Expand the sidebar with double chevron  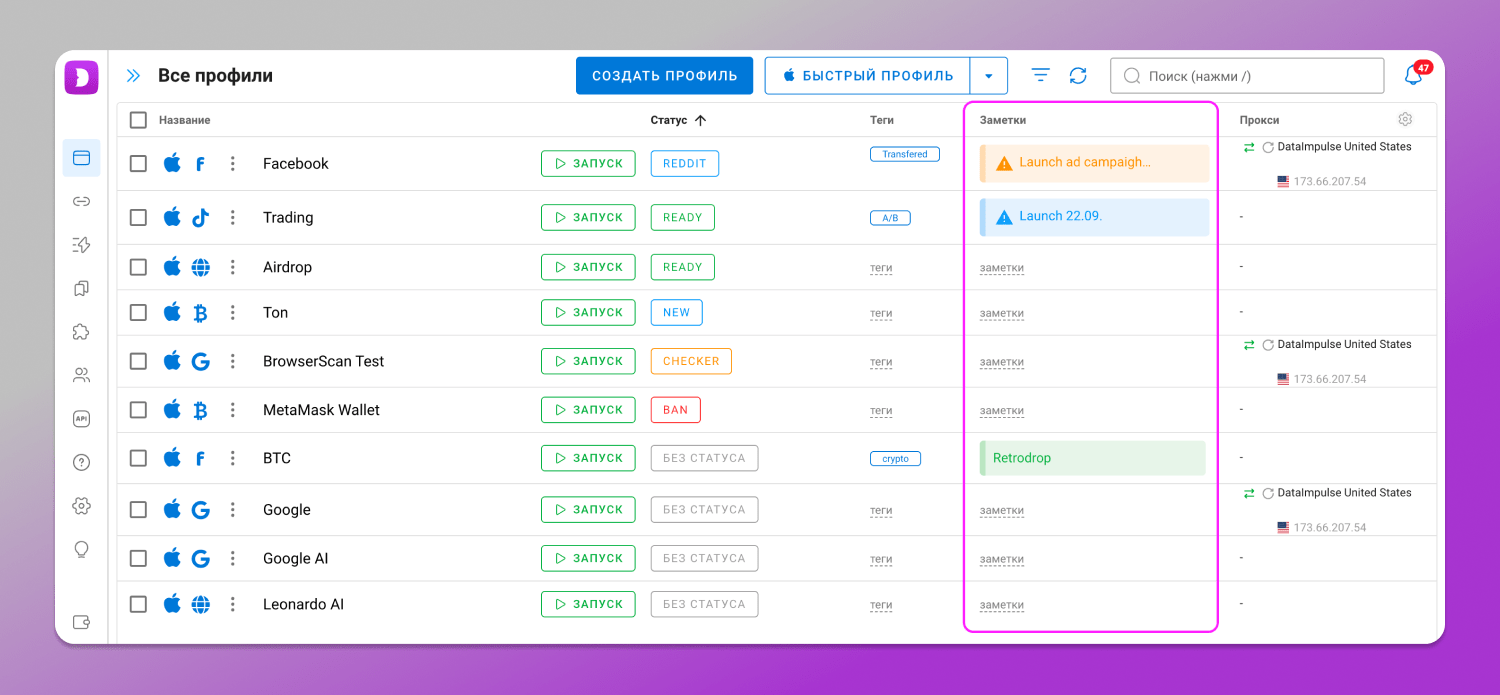point(133,76)
